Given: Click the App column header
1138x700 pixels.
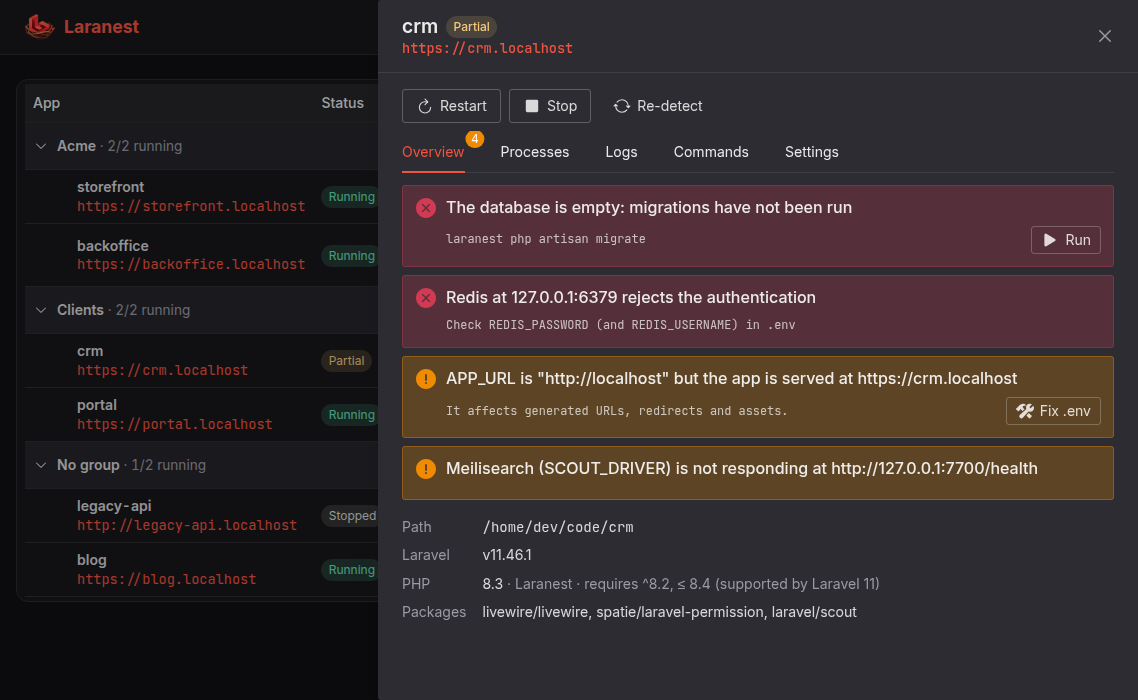Looking at the screenshot, I should click(x=46, y=103).
